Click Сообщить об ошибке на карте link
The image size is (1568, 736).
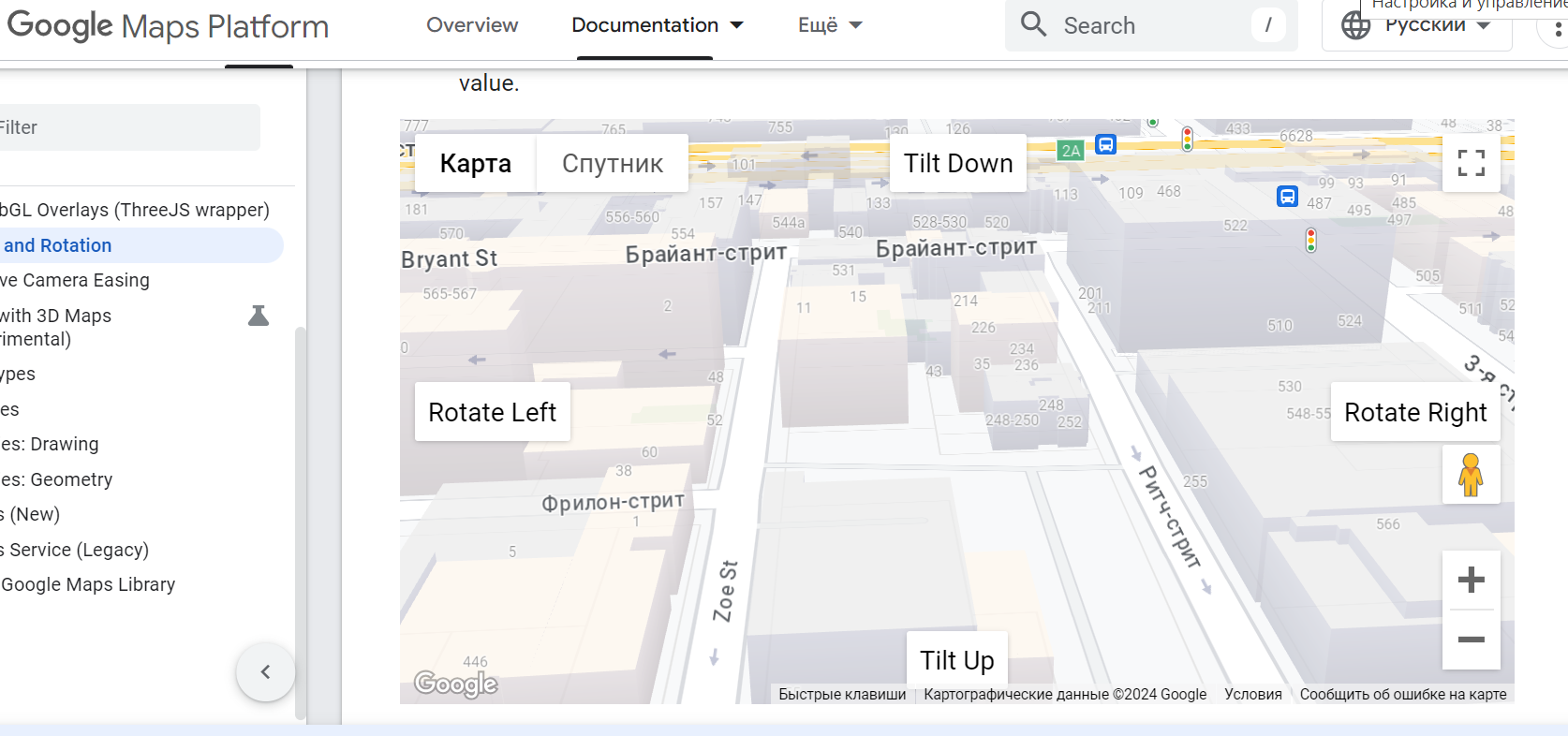tap(1403, 694)
